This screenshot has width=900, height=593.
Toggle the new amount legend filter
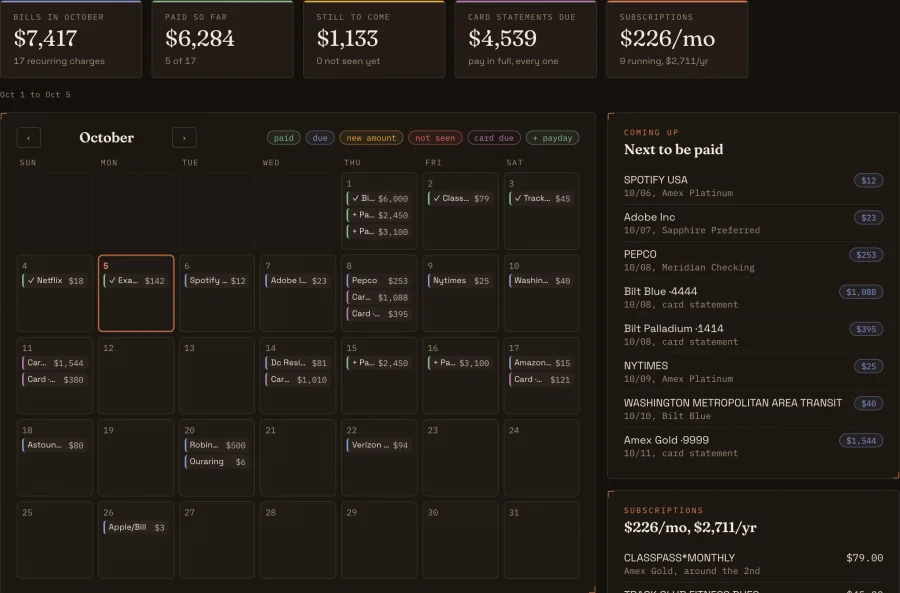click(371, 138)
